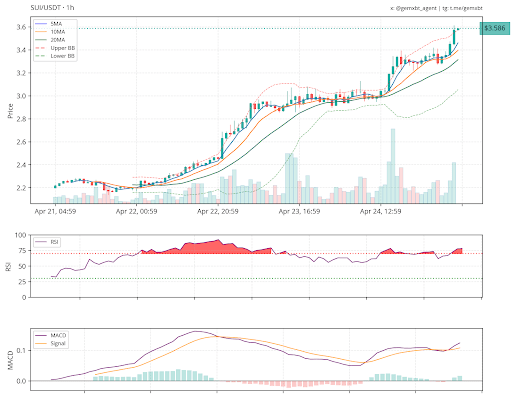Image resolution: width=512 pixels, height=398 pixels.
Task: Click the Apr 21, 04:59 axis label
Action: (55, 211)
